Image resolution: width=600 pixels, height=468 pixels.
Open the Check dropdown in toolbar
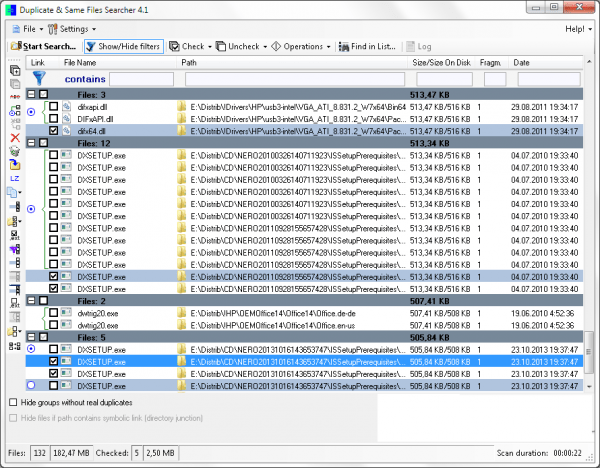tap(191, 46)
